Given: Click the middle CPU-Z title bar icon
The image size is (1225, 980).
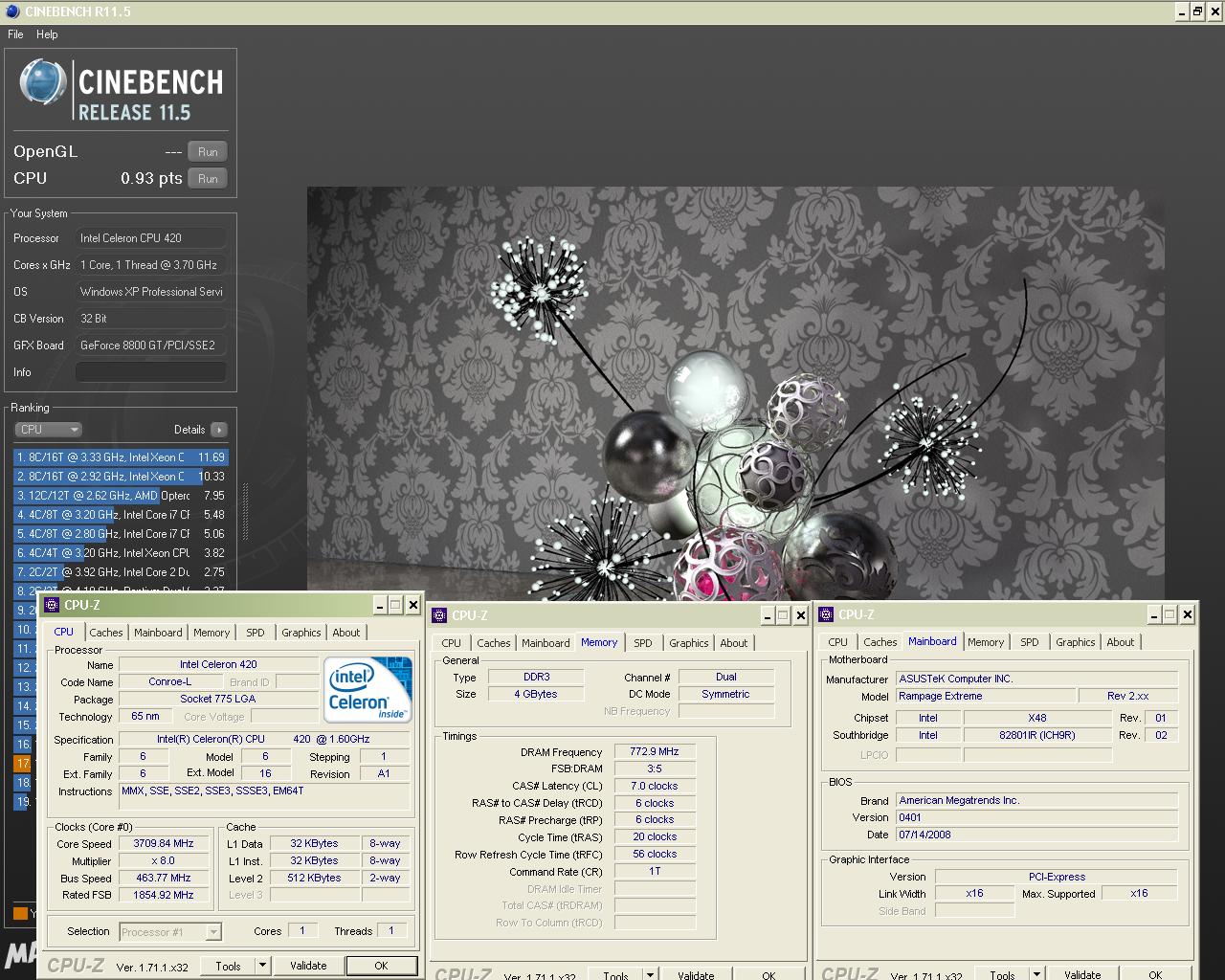Looking at the screenshot, I should (x=439, y=615).
